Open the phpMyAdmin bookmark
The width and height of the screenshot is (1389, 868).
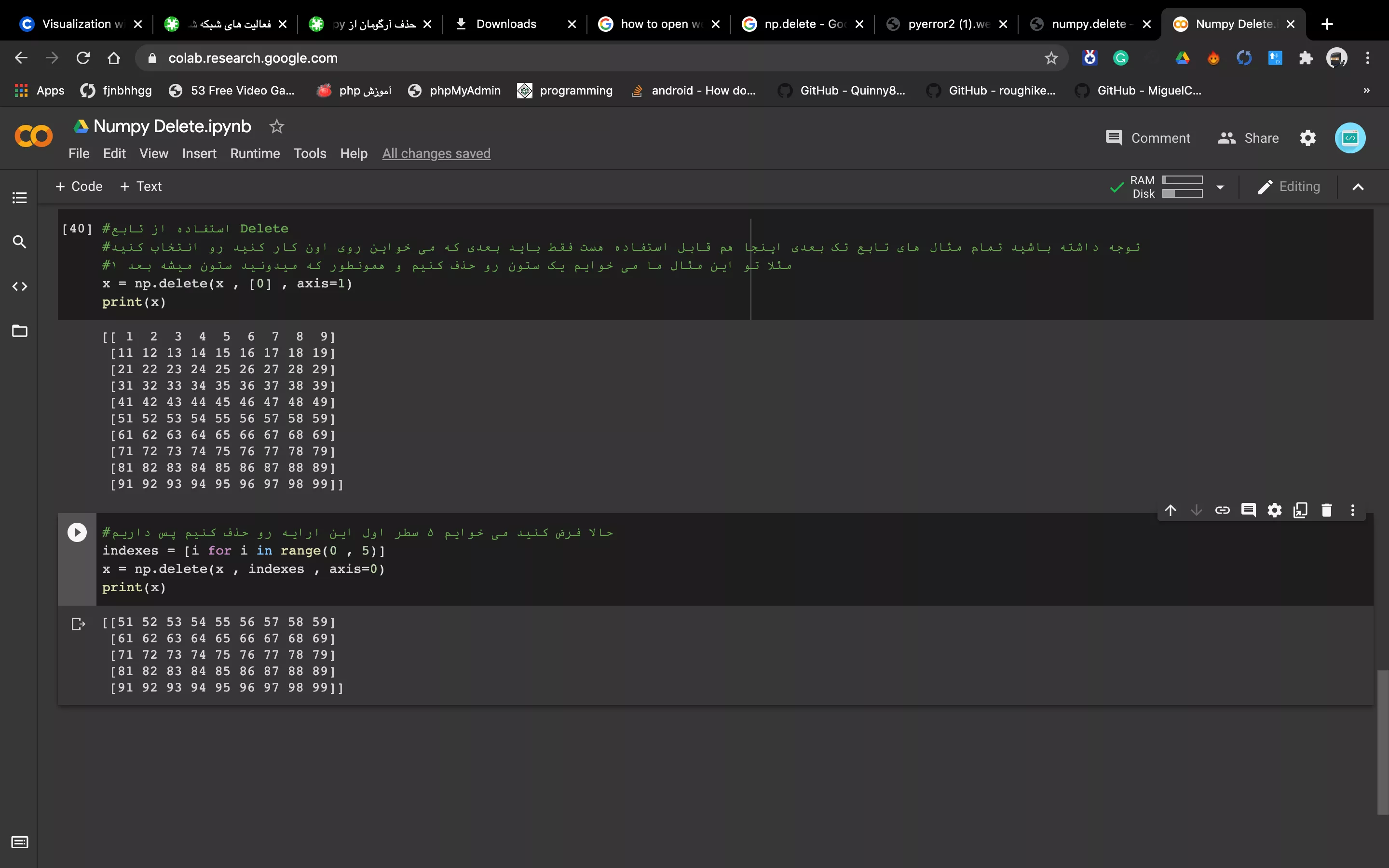454,91
